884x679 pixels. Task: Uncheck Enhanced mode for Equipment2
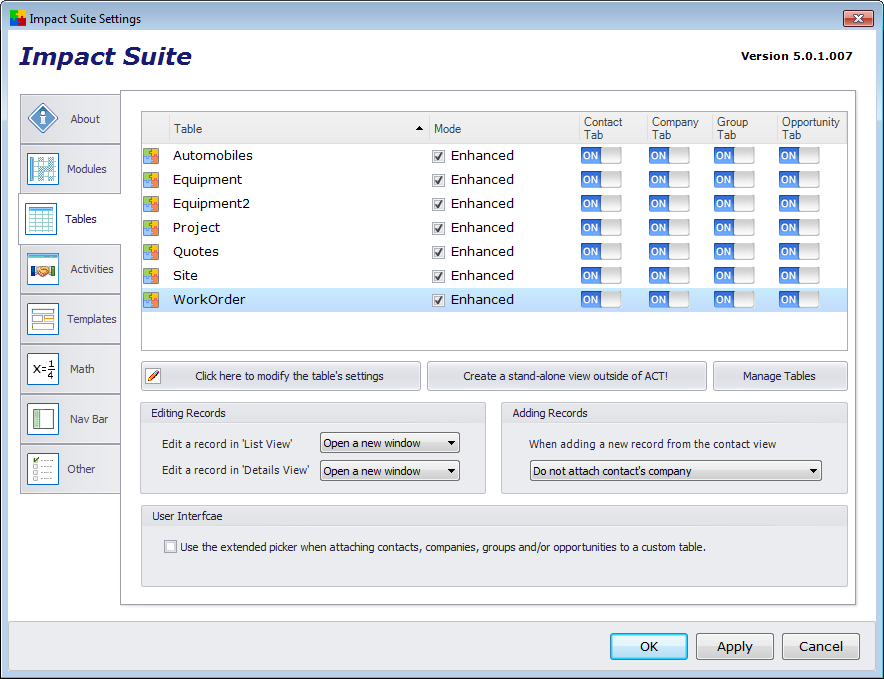(438, 204)
